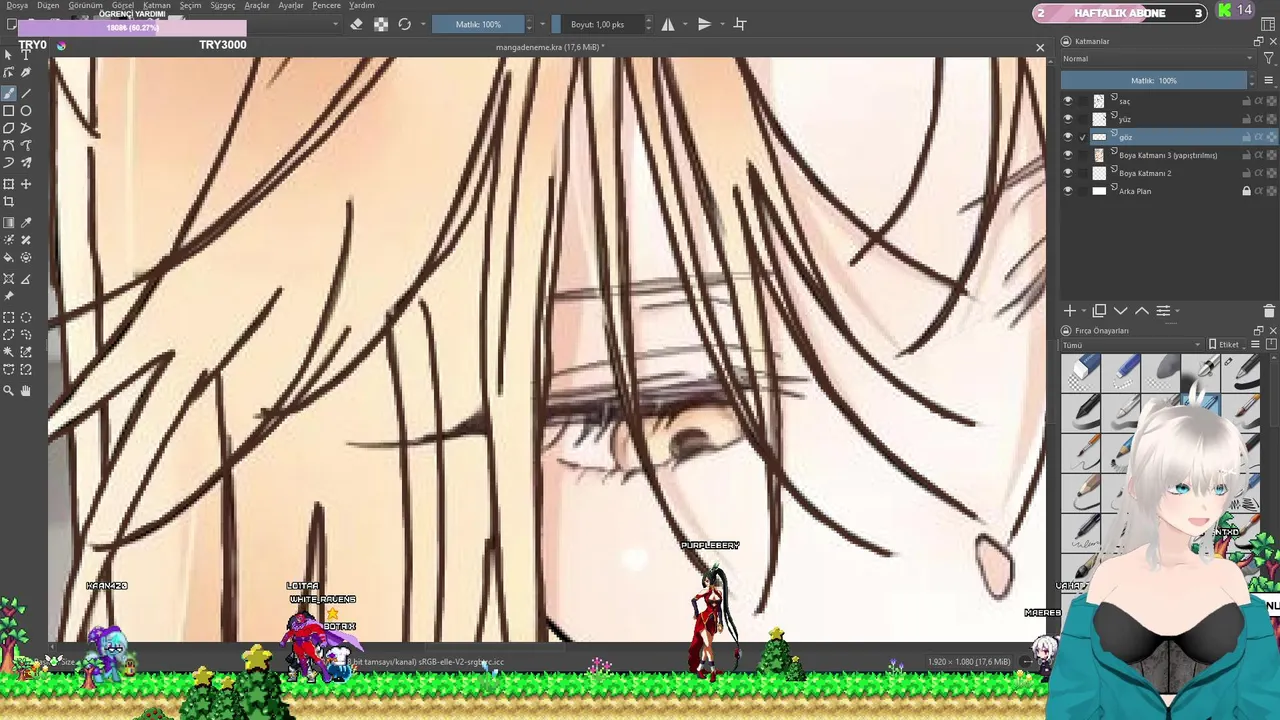The image size is (1280, 720).
Task: Expand the add layer type arrow
Action: click(1084, 311)
